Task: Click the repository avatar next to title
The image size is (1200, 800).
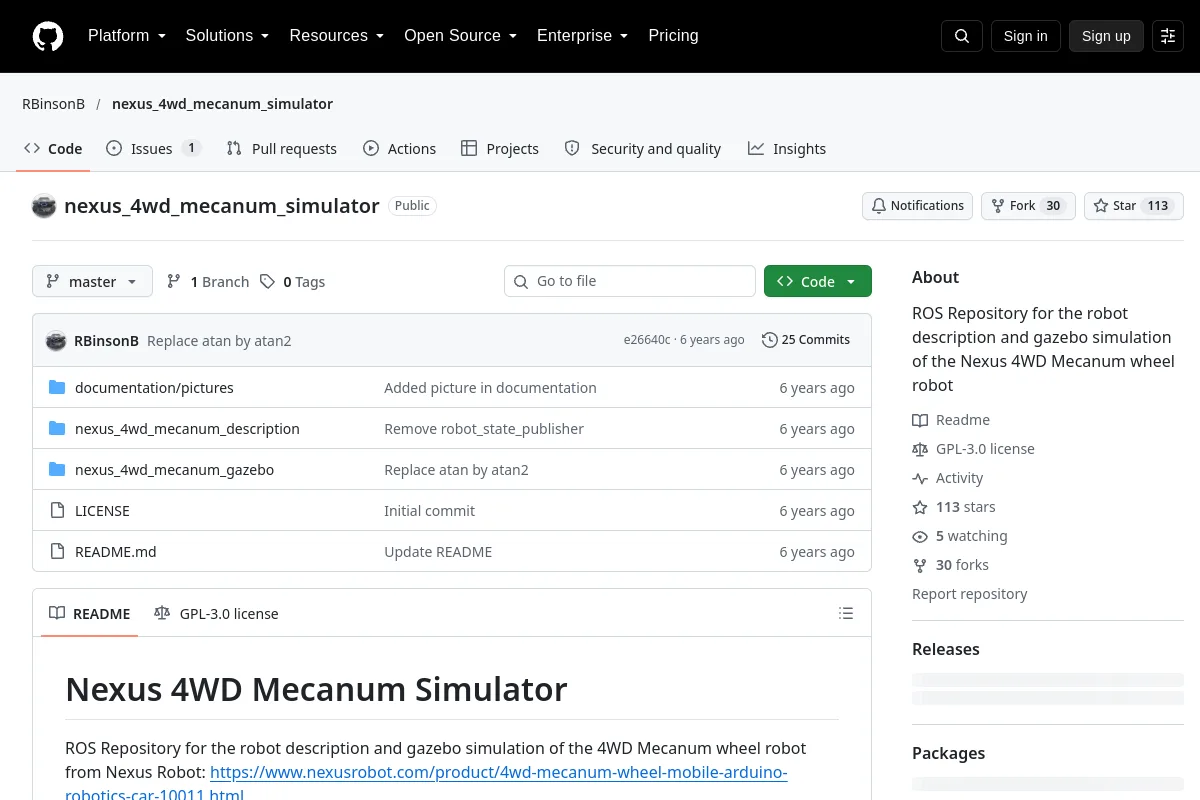Action: (44, 206)
